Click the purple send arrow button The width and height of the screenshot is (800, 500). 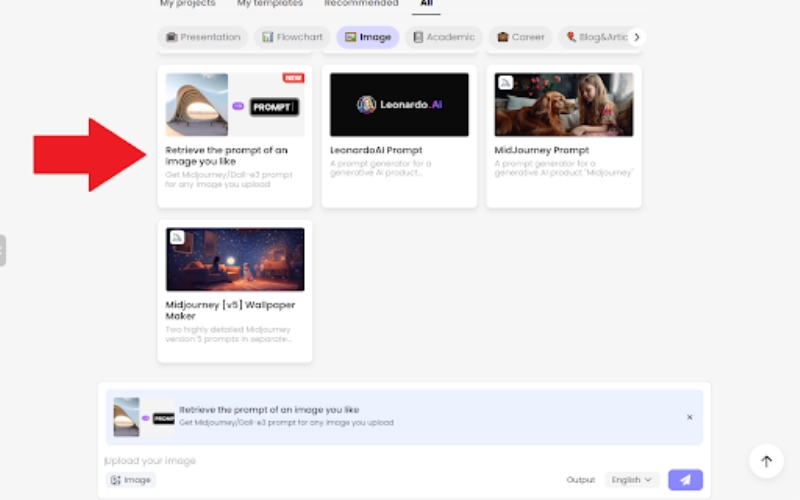(x=685, y=480)
